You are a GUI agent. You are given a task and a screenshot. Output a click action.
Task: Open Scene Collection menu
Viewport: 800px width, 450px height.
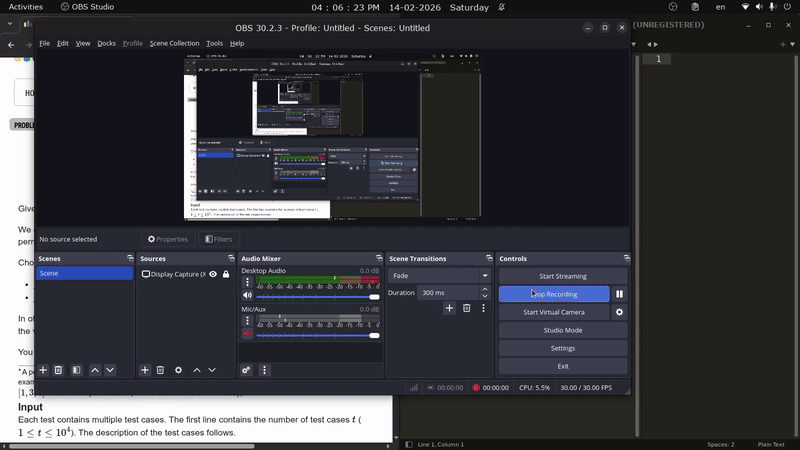(174, 43)
